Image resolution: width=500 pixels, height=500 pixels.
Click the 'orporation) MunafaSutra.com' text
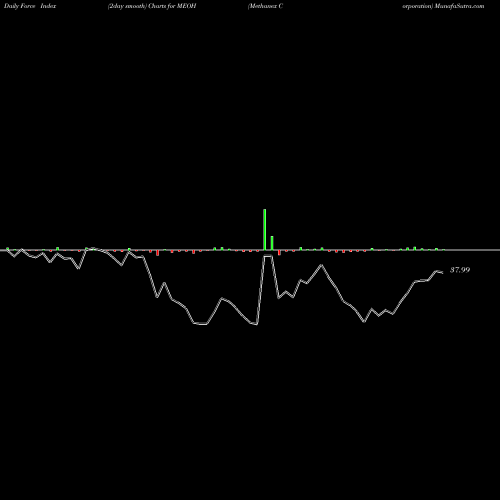[x=443, y=6]
